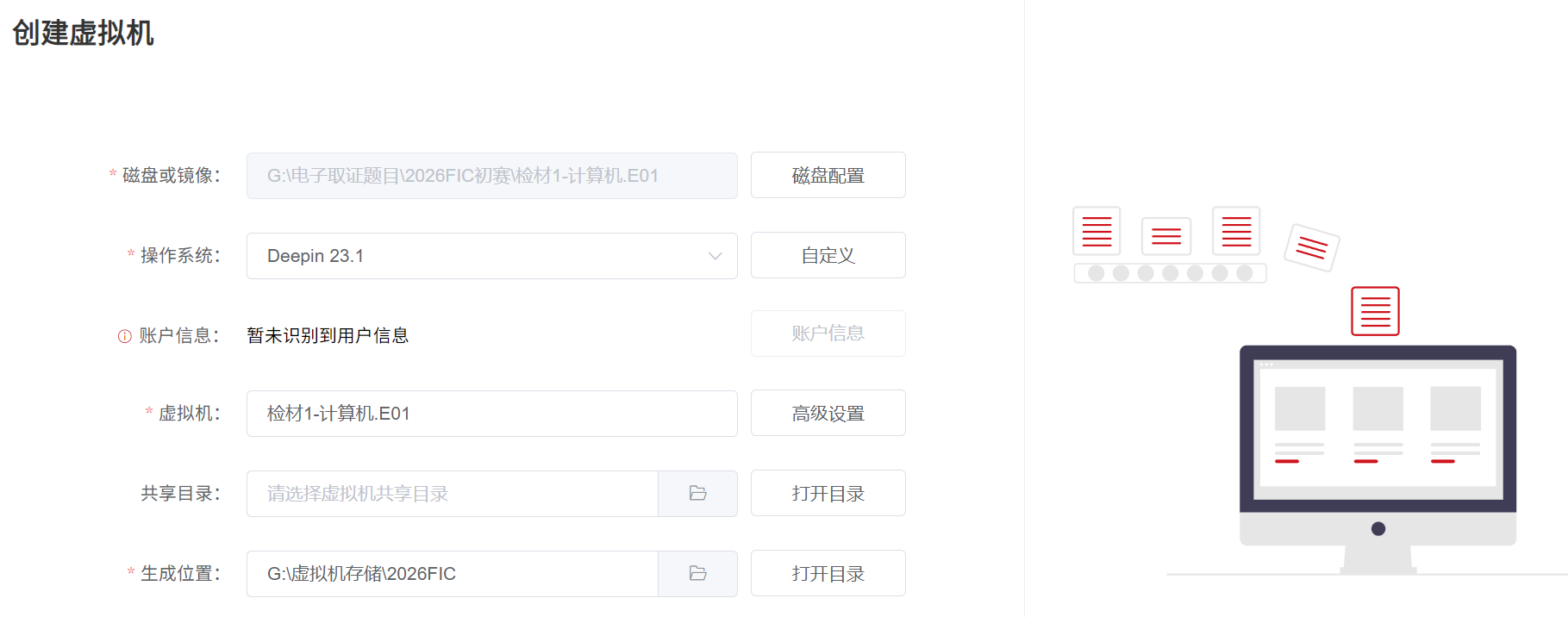Click the tilted document icon in the illustration
This screenshot has width=1568, height=617.
pos(1312,247)
